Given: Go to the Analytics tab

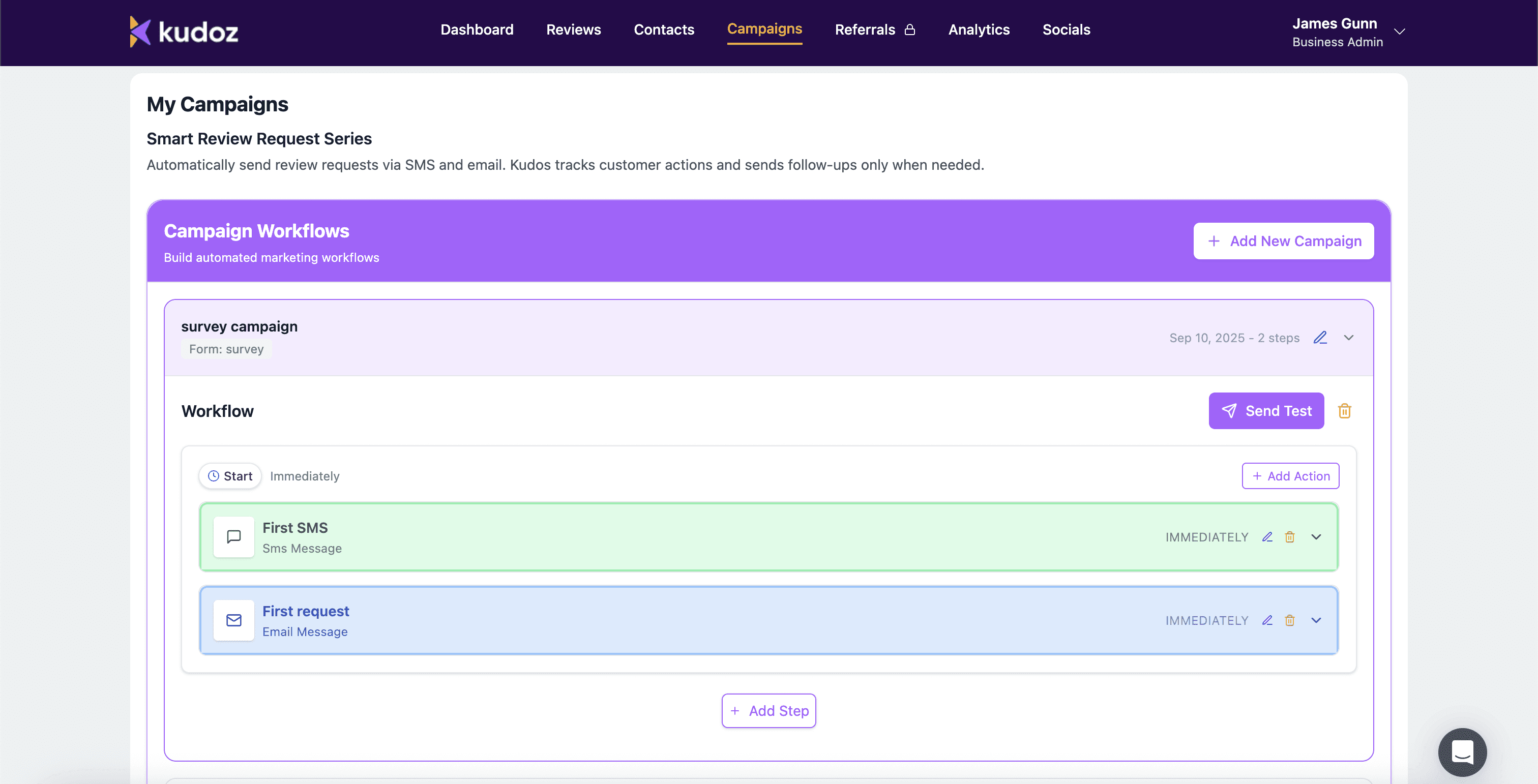Looking at the screenshot, I should pos(979,29).
